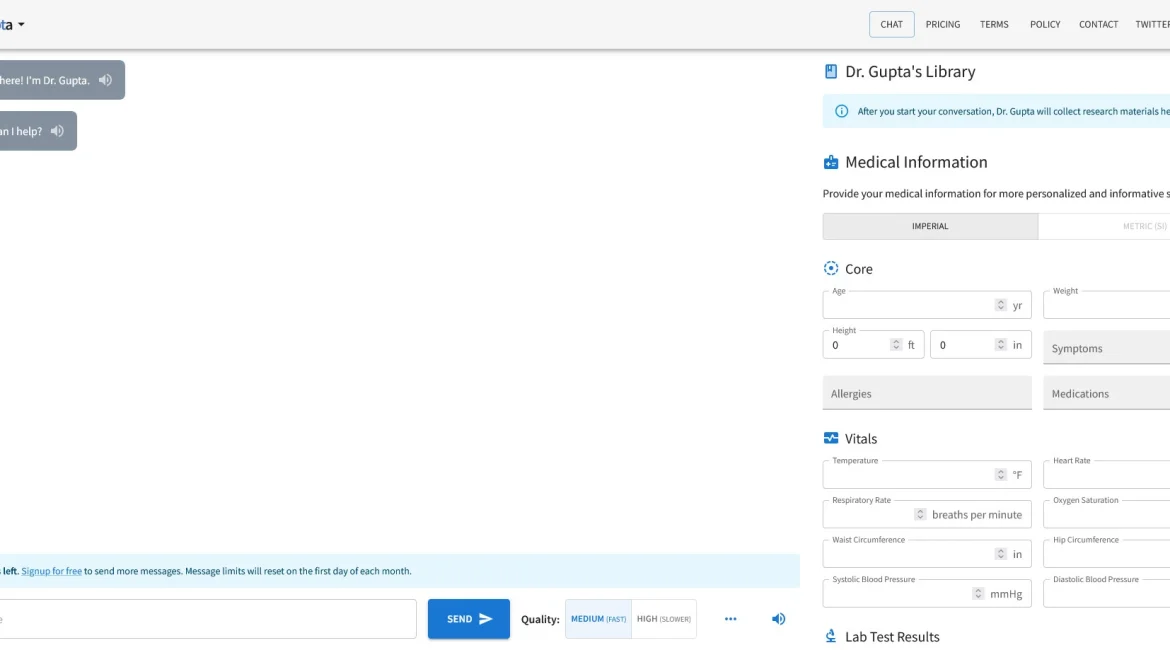Follow the Signup for free link
The image size is (1170, 650).
click(x=51, y=571)
